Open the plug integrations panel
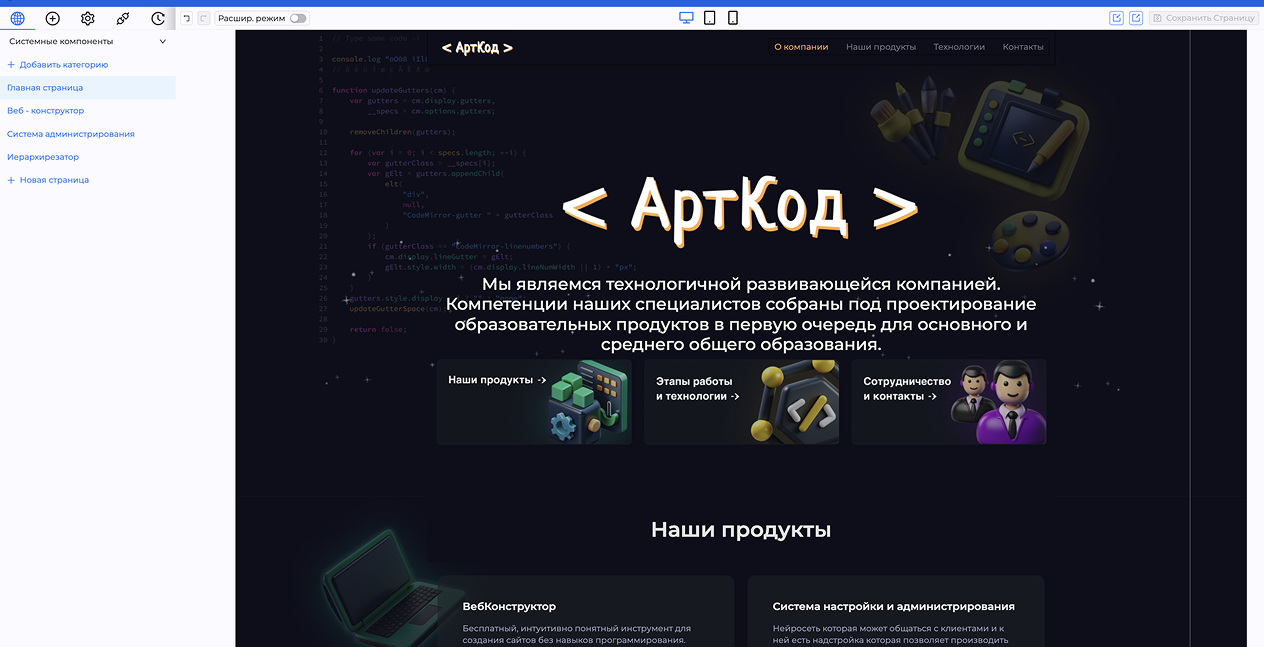The height and width of the screenshot is (647, 1264). click(x=123, y=18)
